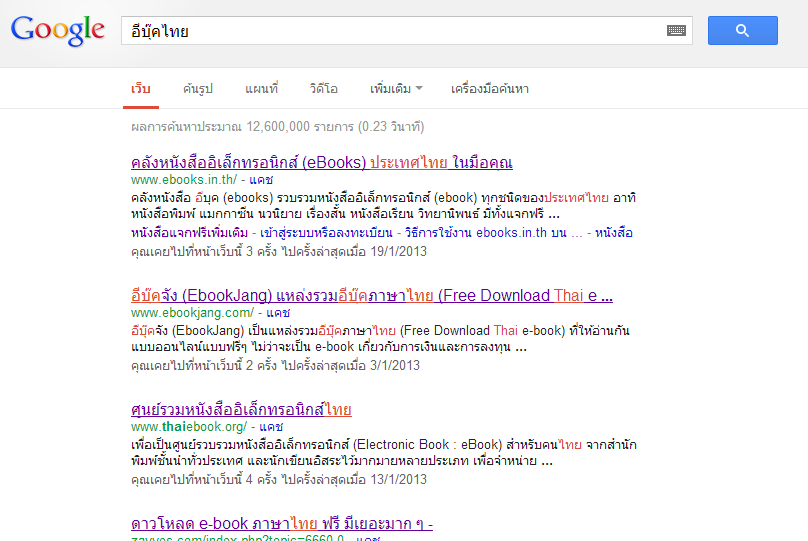Click the result count text 12,600,000 รายการ
The height and width of the screenshot is (541, 808).
[x=300, y=127]
